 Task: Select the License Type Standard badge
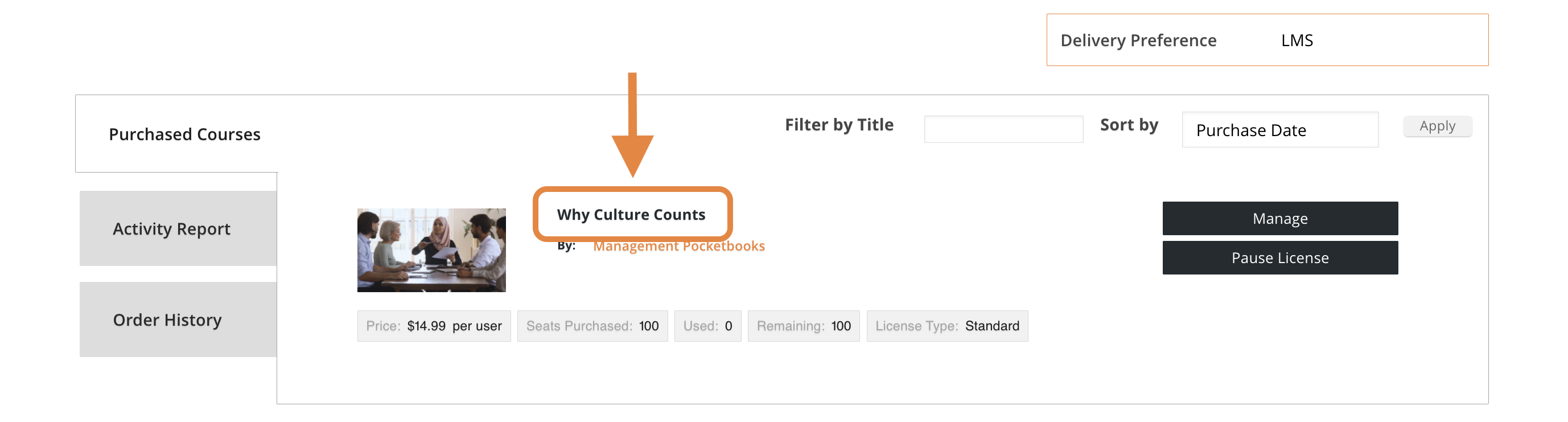point(946,326)
